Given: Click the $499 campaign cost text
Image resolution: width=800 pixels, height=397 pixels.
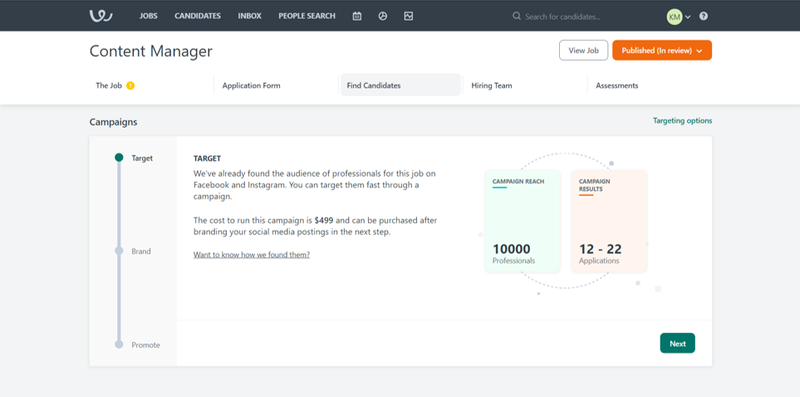Looking at the screenshot, I should (x=324, y=220).
